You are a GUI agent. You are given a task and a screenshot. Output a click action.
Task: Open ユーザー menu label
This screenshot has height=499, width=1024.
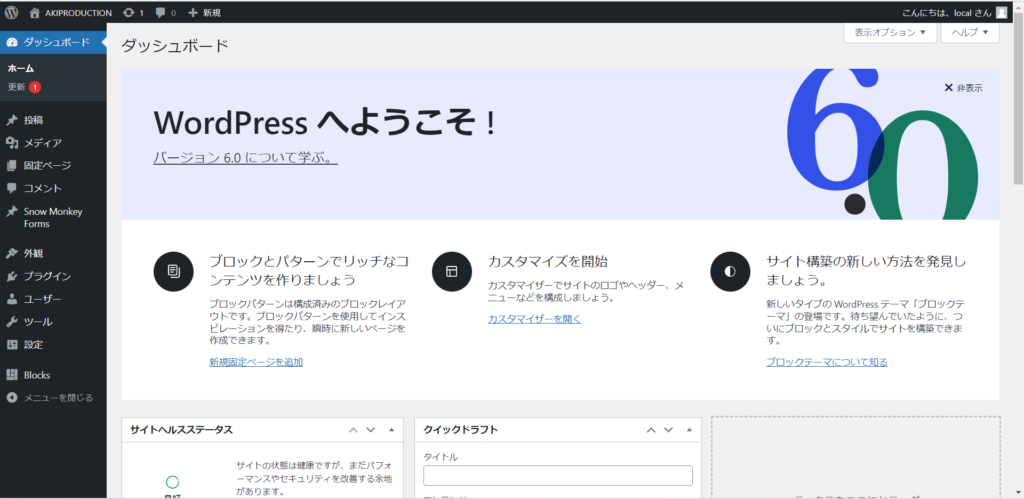(43, 299)
